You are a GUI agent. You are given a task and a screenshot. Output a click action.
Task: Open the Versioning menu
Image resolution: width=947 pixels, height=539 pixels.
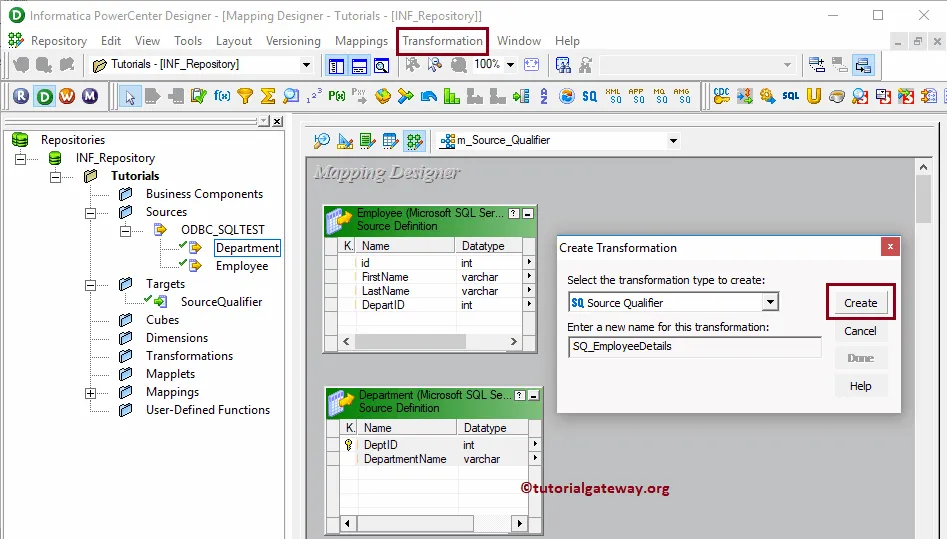point(293,40)
